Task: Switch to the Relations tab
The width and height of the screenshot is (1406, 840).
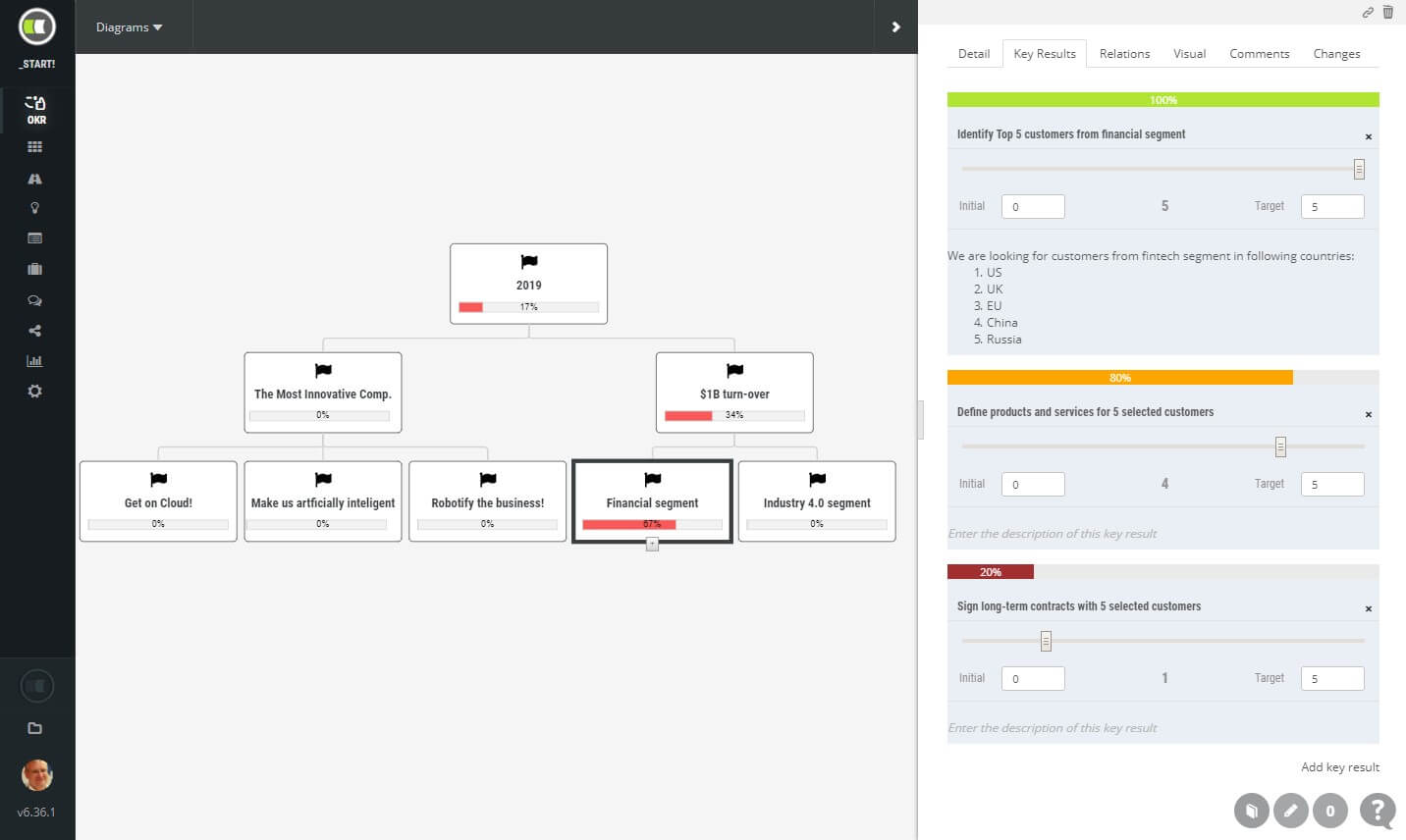Action: coord(1124,54)
